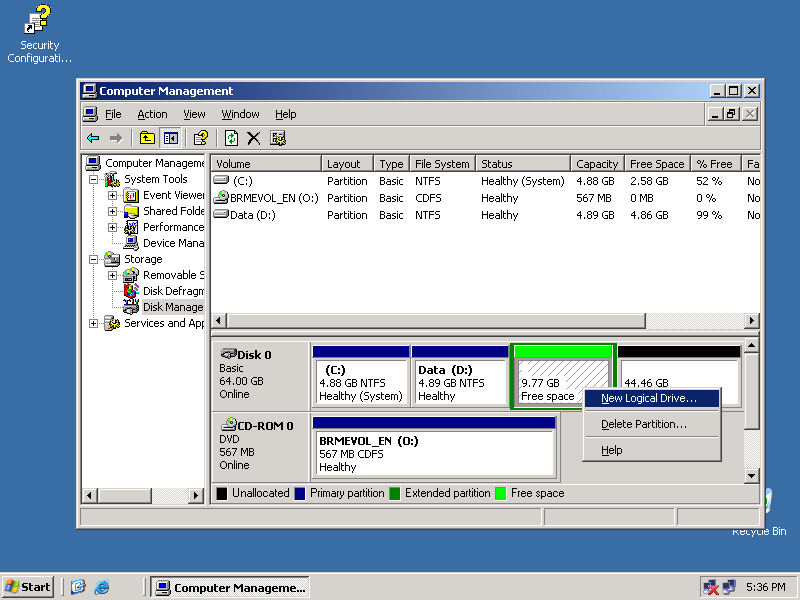Choose Help in the context menu

pos(652,451)
